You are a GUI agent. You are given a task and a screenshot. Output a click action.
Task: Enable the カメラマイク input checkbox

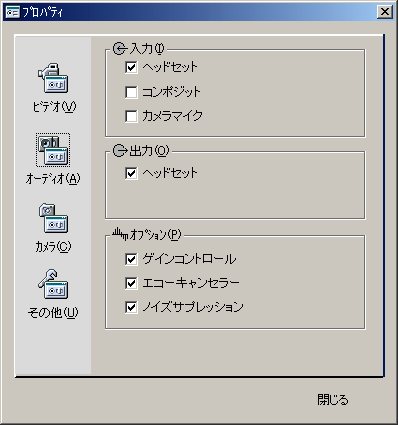[x=131, y=116]
